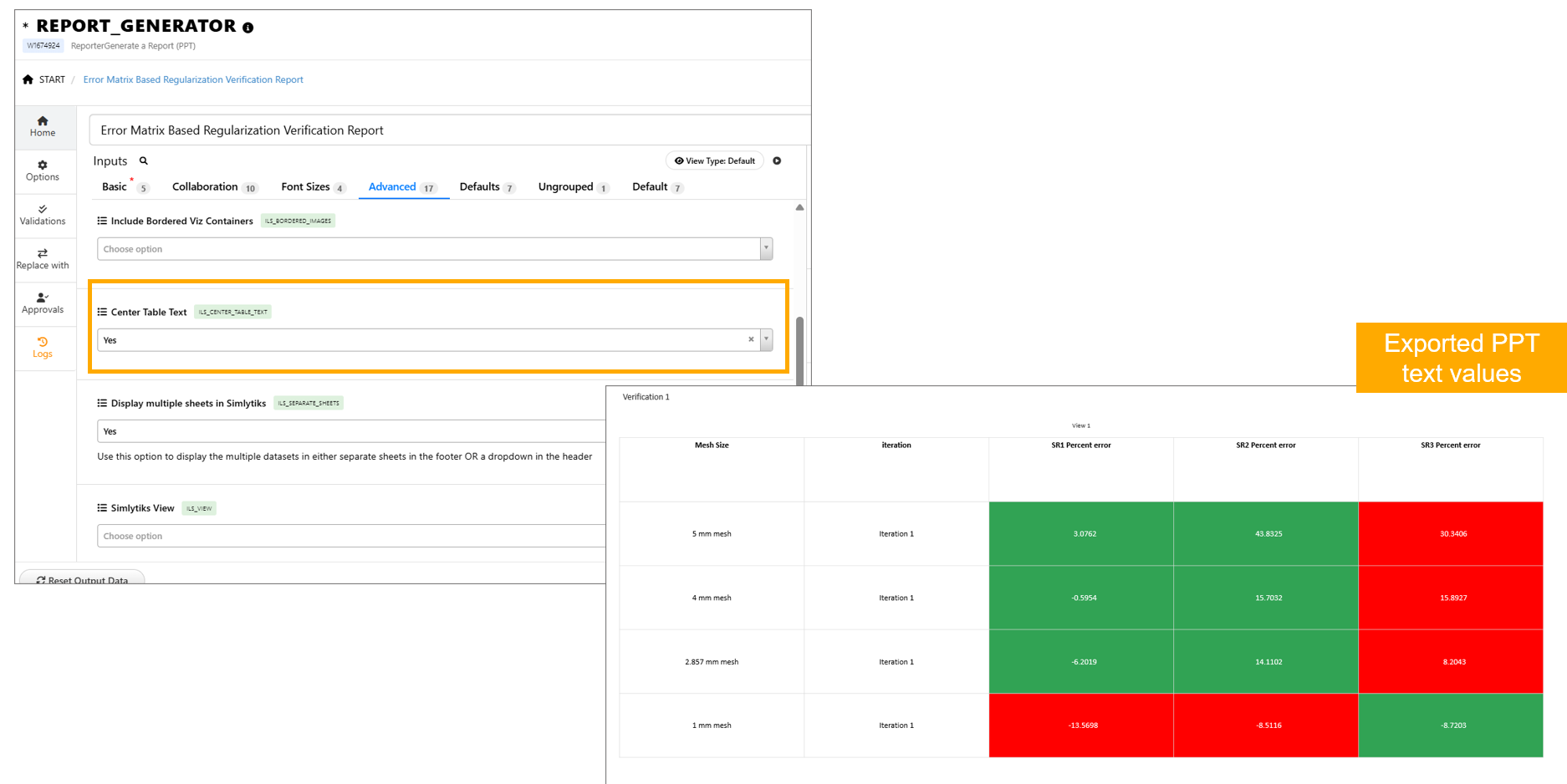Expand the Include Bordered Viz Containers dropdown
Viewport: 1567px width, 784px height.
(766, 249)
